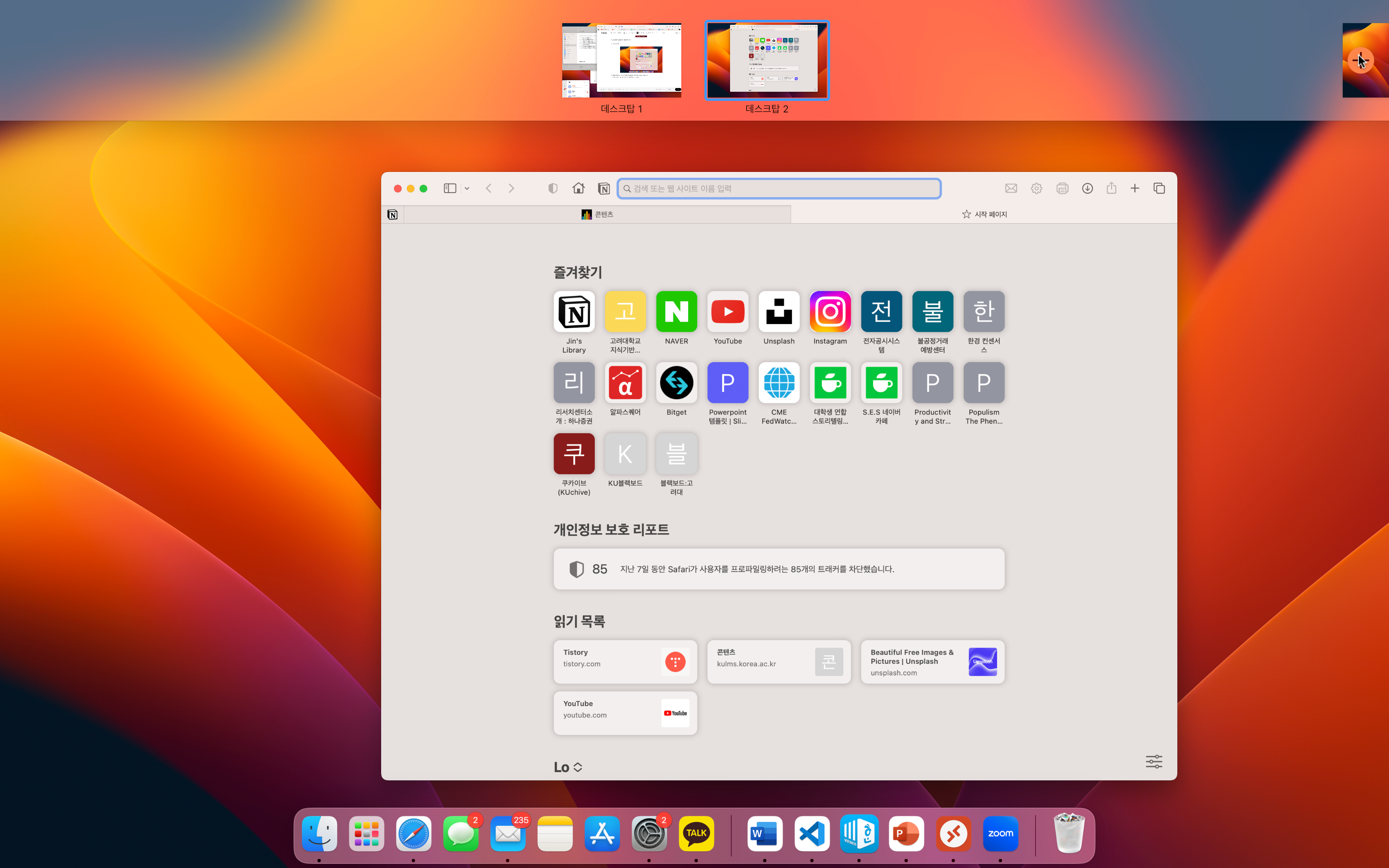
Task: Expand the Lo section selector
Action: click(568, 767)
